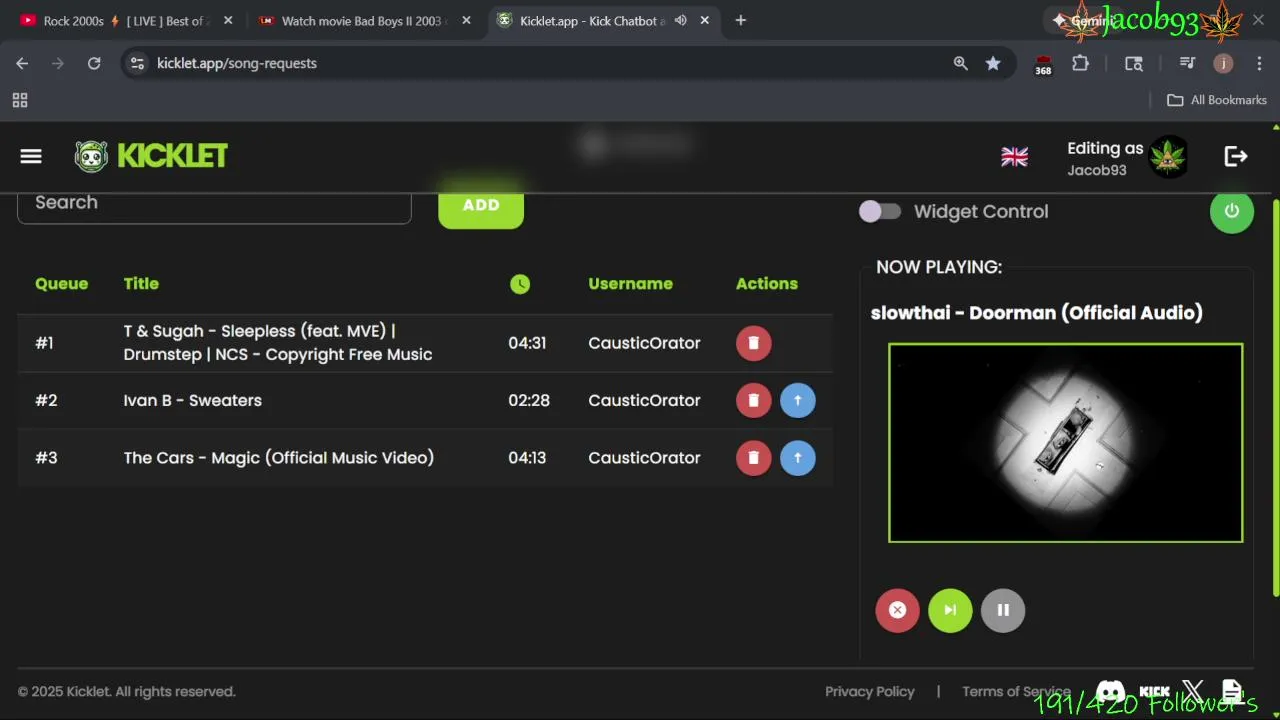The width and height of the screenshot is (1280, 720).
Task: Delete The Cars - Magic from queue
Action: pos(754,458)
